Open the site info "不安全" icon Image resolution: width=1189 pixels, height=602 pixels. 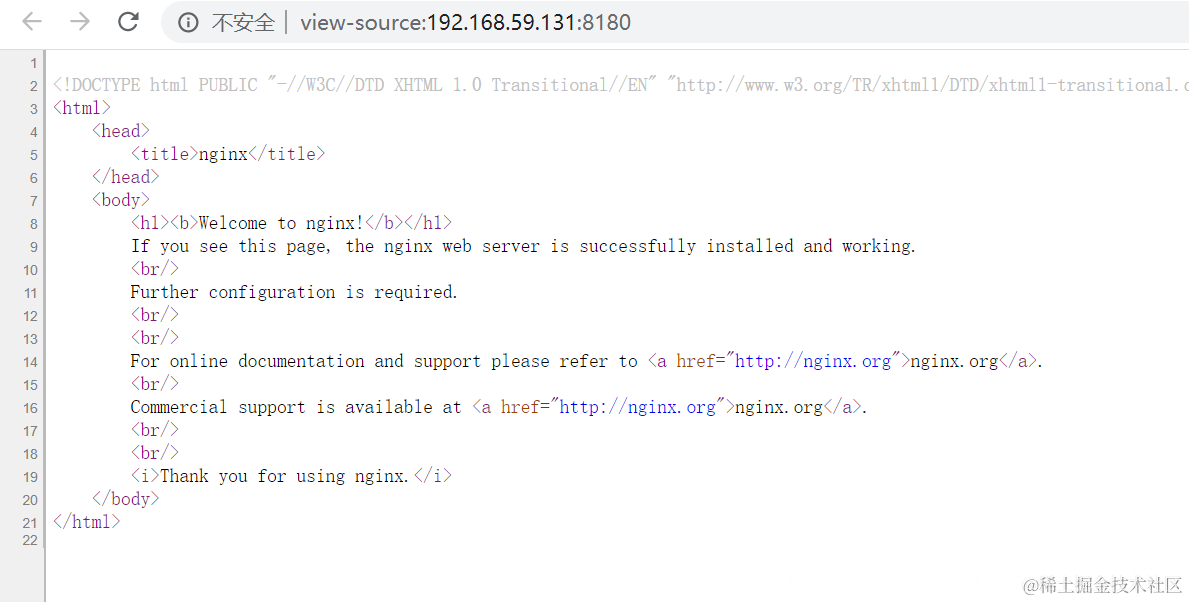[188, 22]
